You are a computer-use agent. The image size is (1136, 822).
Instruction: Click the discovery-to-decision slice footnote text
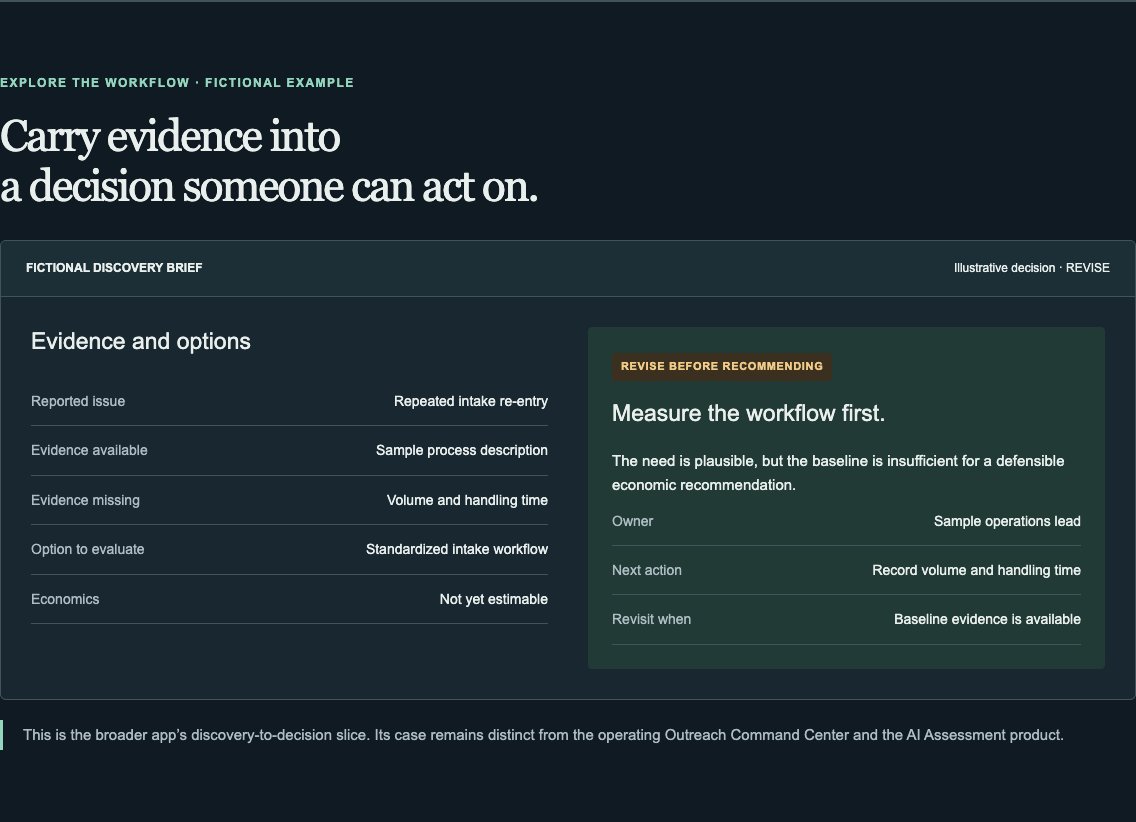pyautogui.click(x=543, y=735)
